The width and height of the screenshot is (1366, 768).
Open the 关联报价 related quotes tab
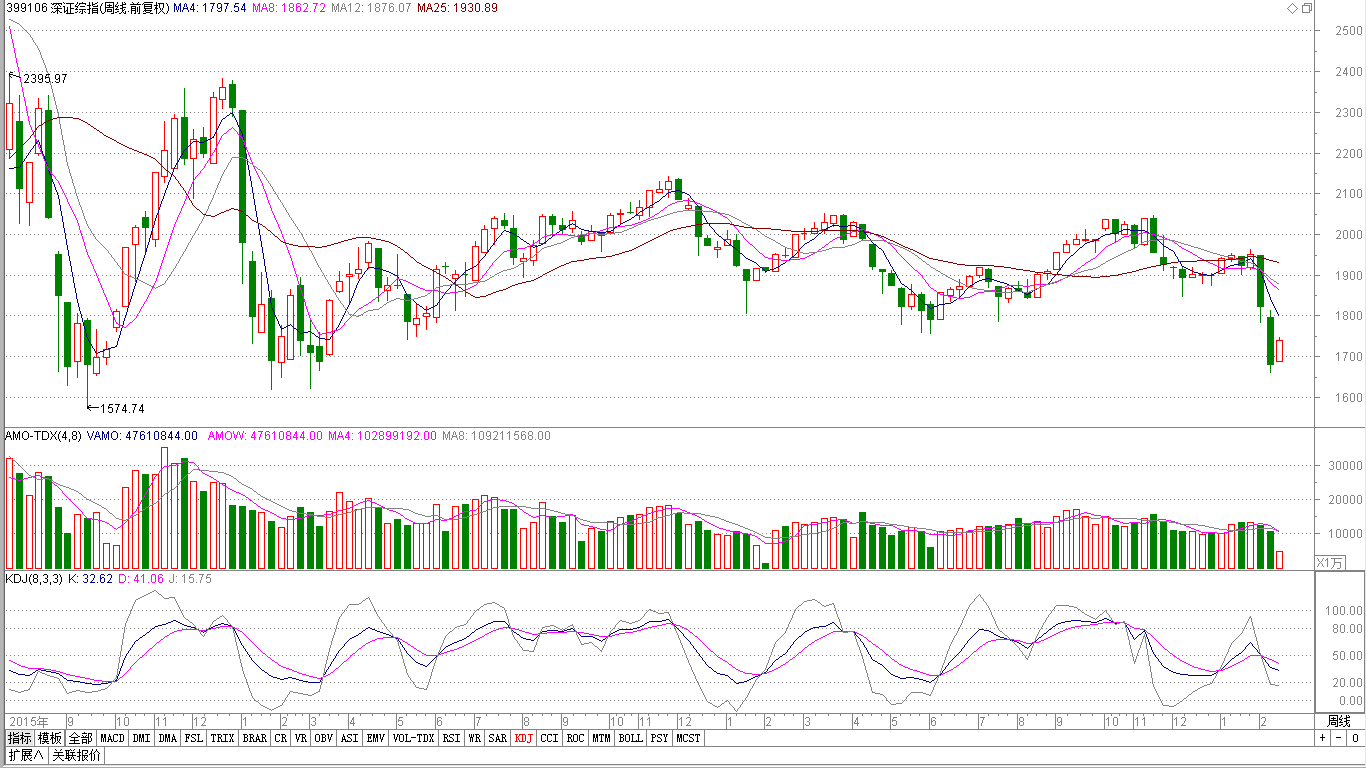(x=76, y=755)
